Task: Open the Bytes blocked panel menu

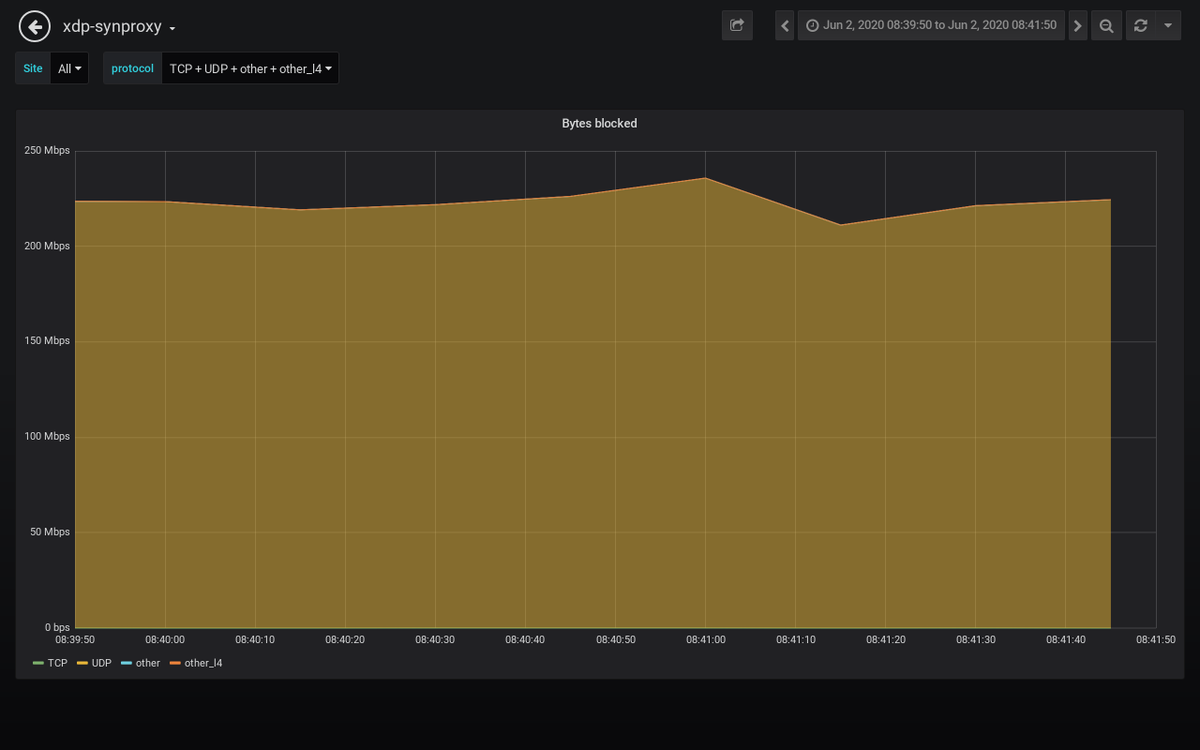Action: click(598, 123)
